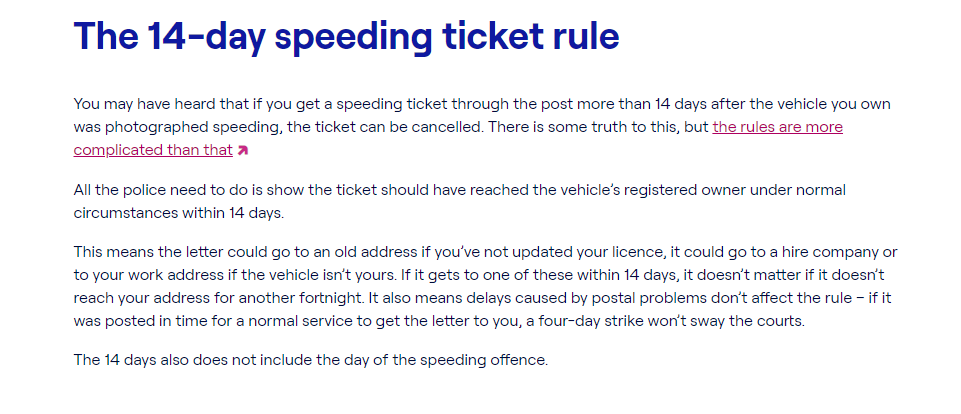The width and height of the screenshot is (961, 414).
Task: Click the phrase "a four-day strike won't sway the courts"
Action: click(664, 321)
